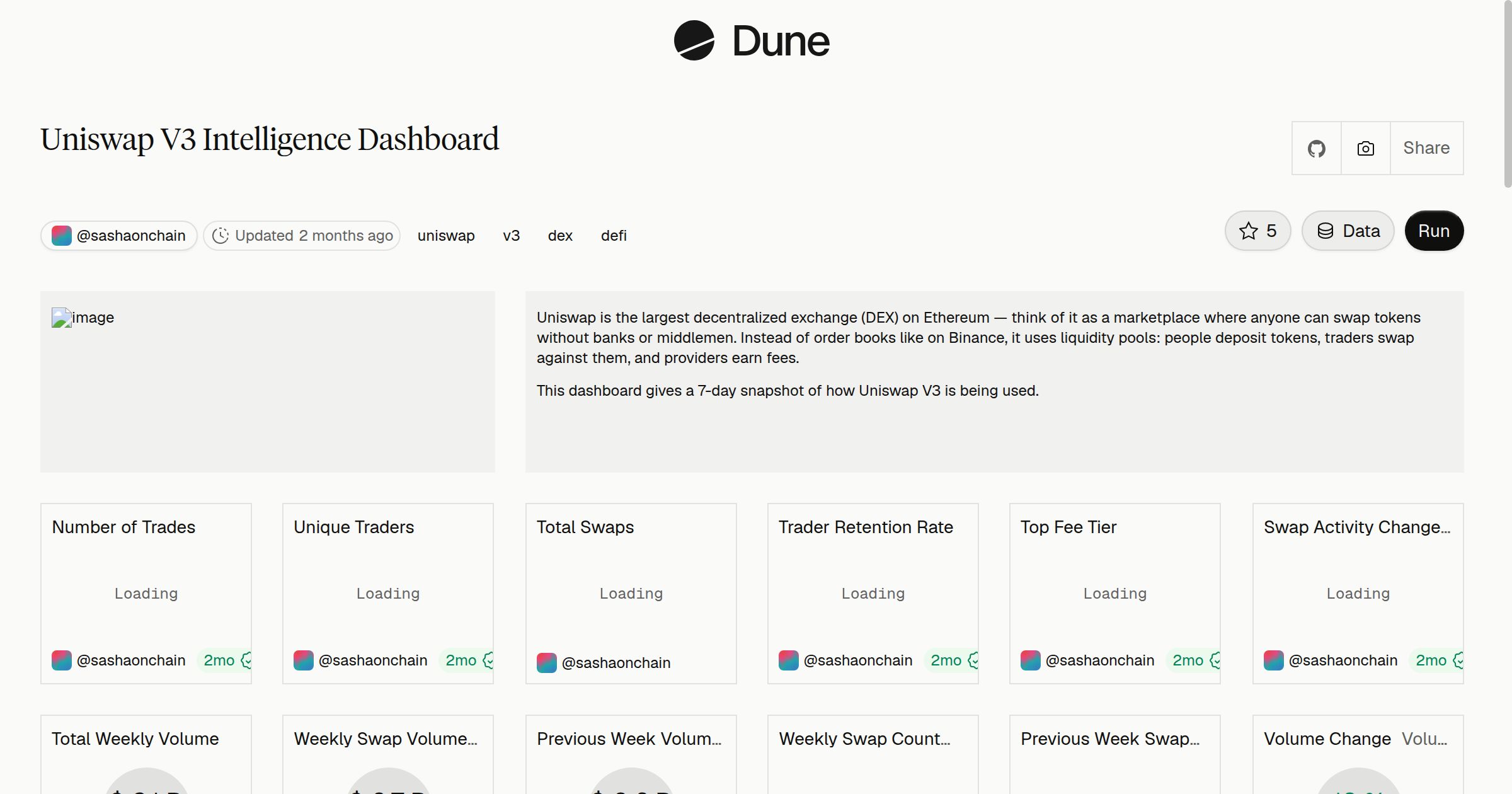Click 2mo refresh badge in Top Fee Tier

click(x=1194, y=660)
